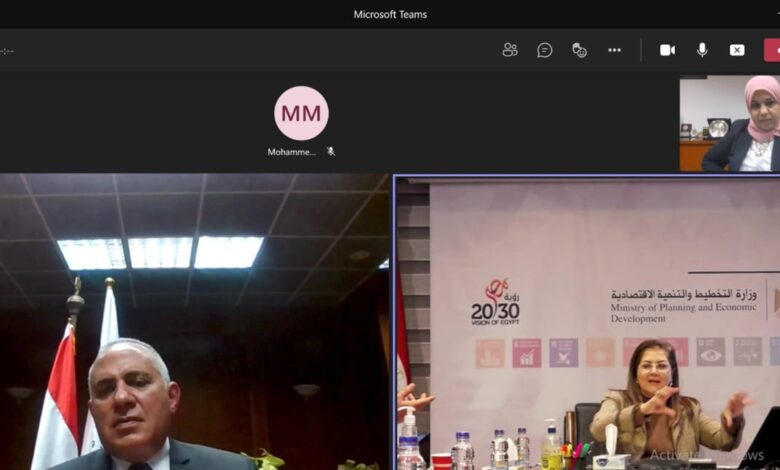This screenshot has width=780, height=470.
Task: Open the Show participants panel
Action: pyautogui.click(x=510, y=50)
